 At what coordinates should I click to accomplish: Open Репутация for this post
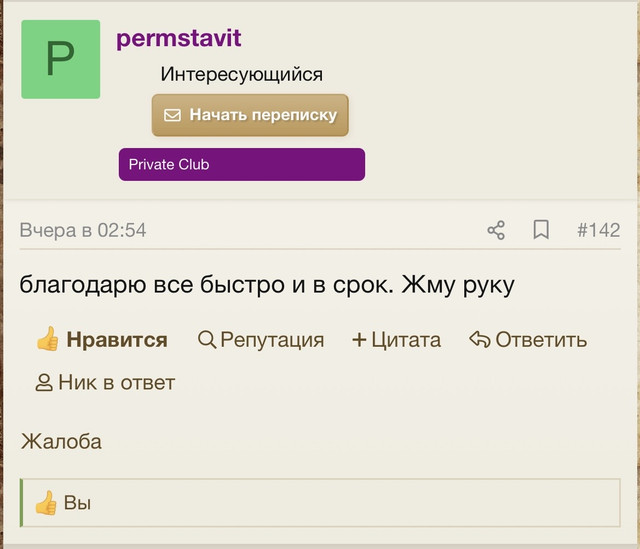261,340
